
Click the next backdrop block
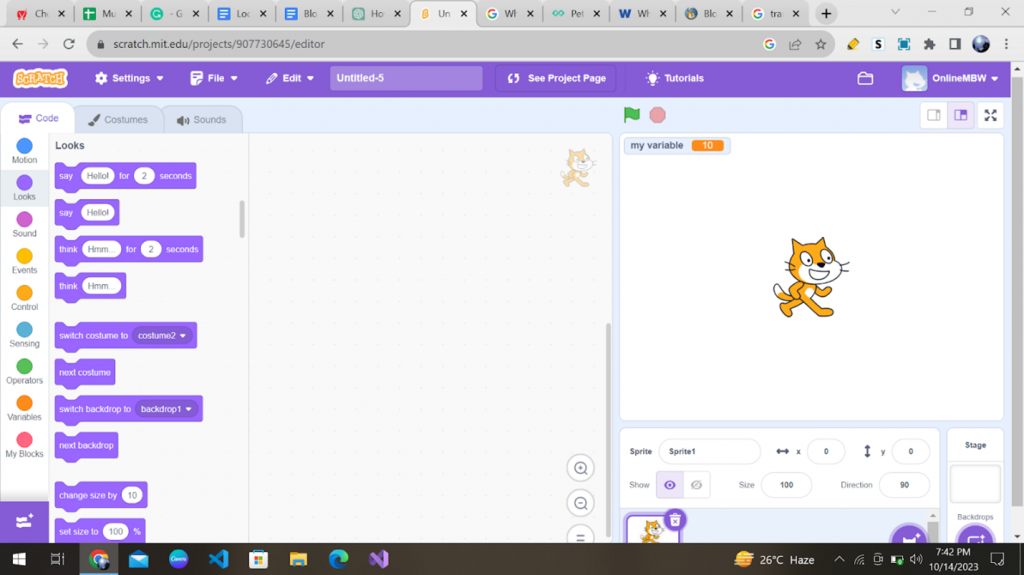86,446
